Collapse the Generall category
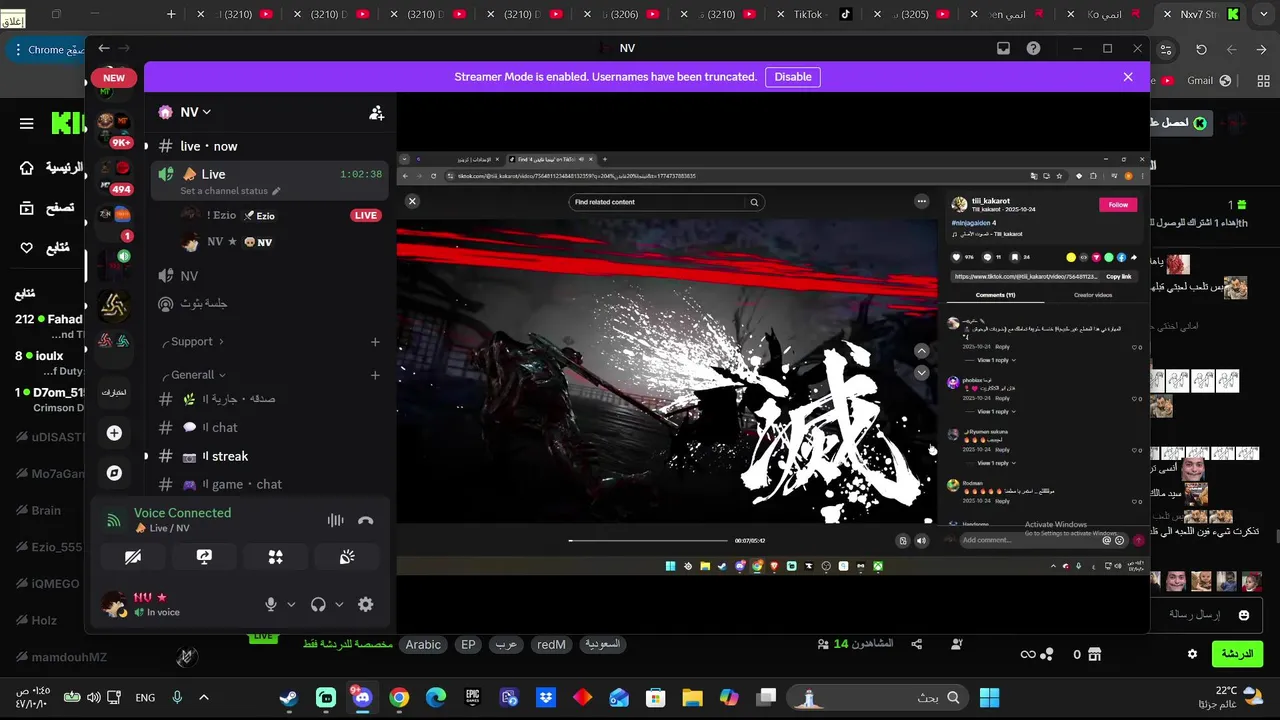Viewport: 1280px width, 720px height. (194, 375)
